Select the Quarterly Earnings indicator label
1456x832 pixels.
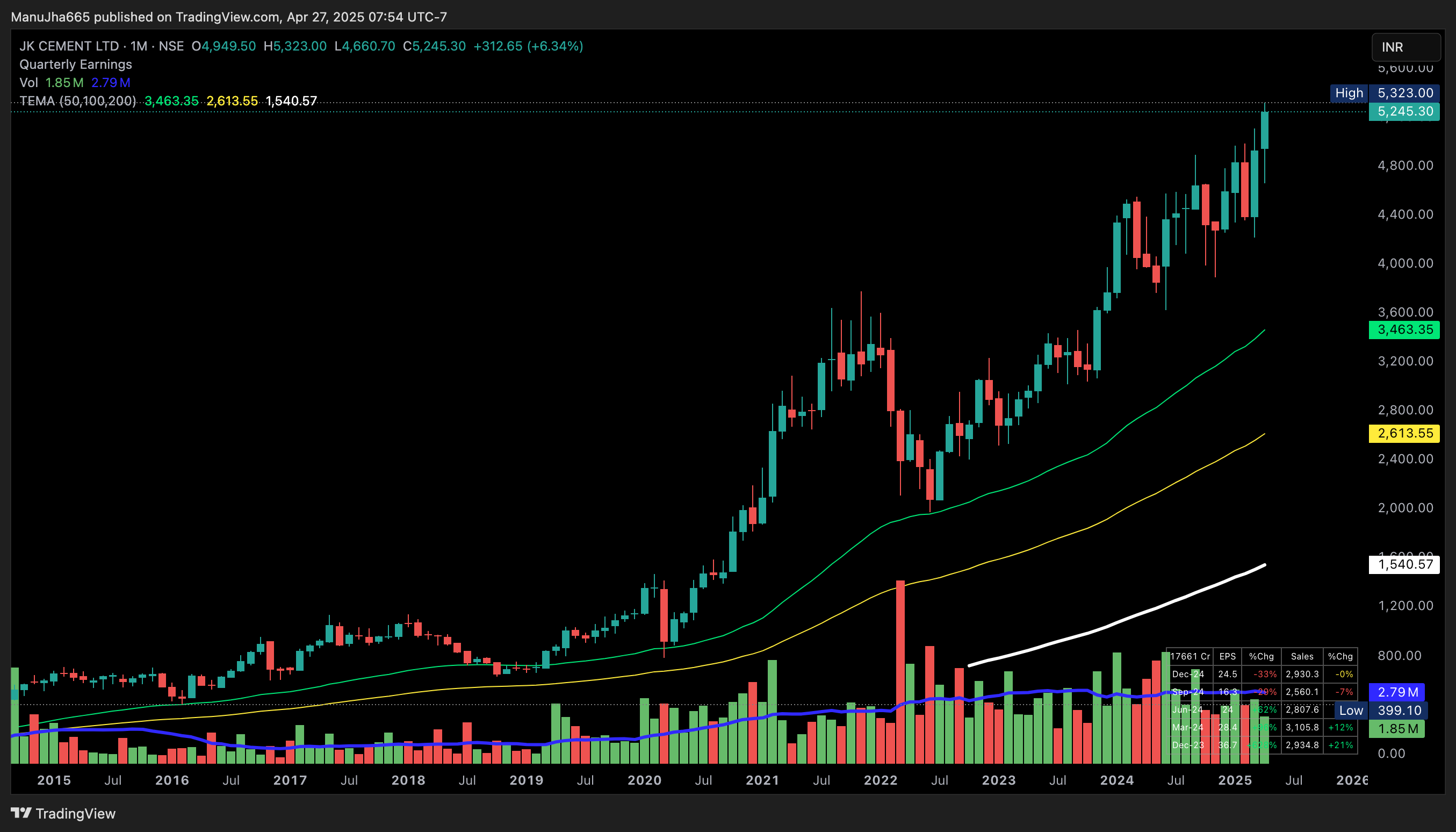tap(75, 64)
